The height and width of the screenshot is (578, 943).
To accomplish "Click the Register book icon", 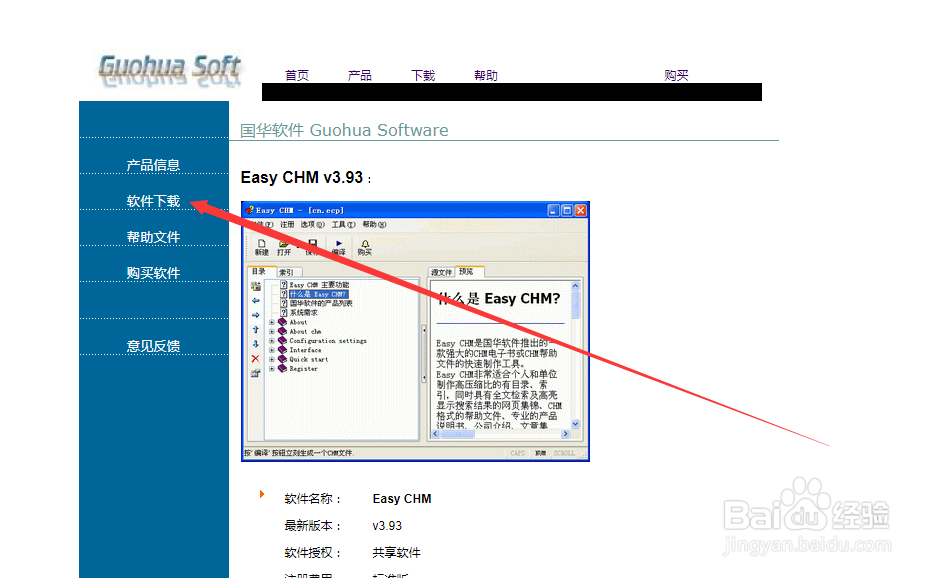I will click(282, 369).
